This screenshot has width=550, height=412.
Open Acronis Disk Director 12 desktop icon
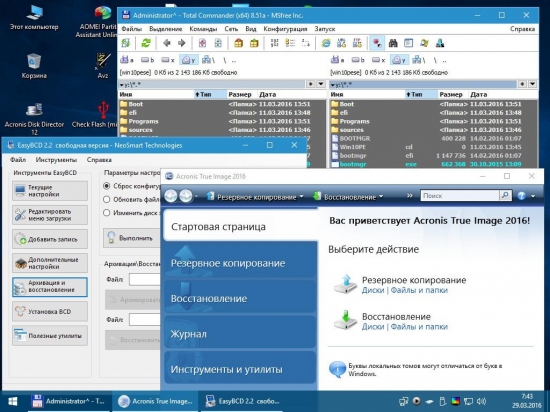click(34, 119)
